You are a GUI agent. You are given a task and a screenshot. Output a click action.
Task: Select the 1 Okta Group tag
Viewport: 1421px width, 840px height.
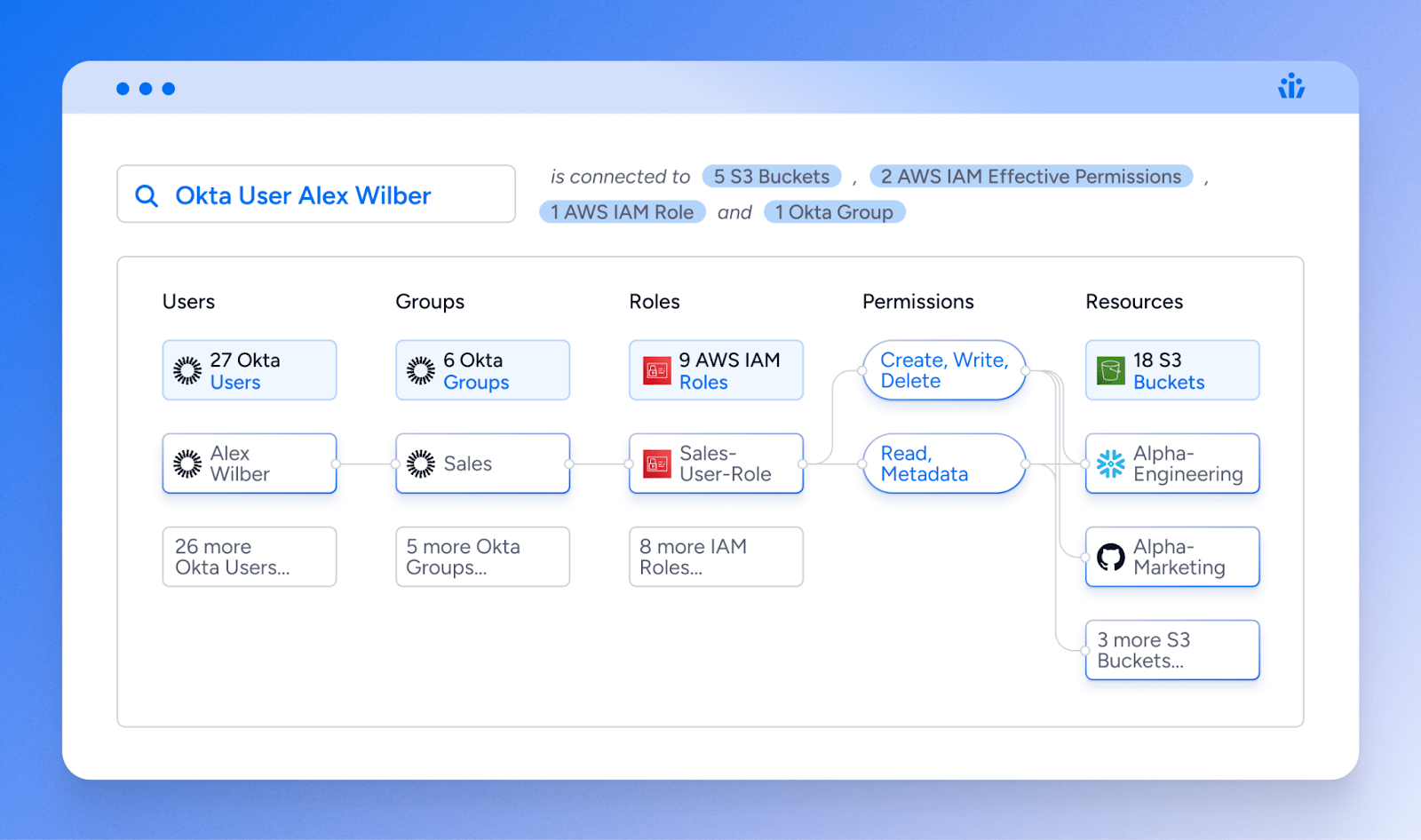[835, 212]
